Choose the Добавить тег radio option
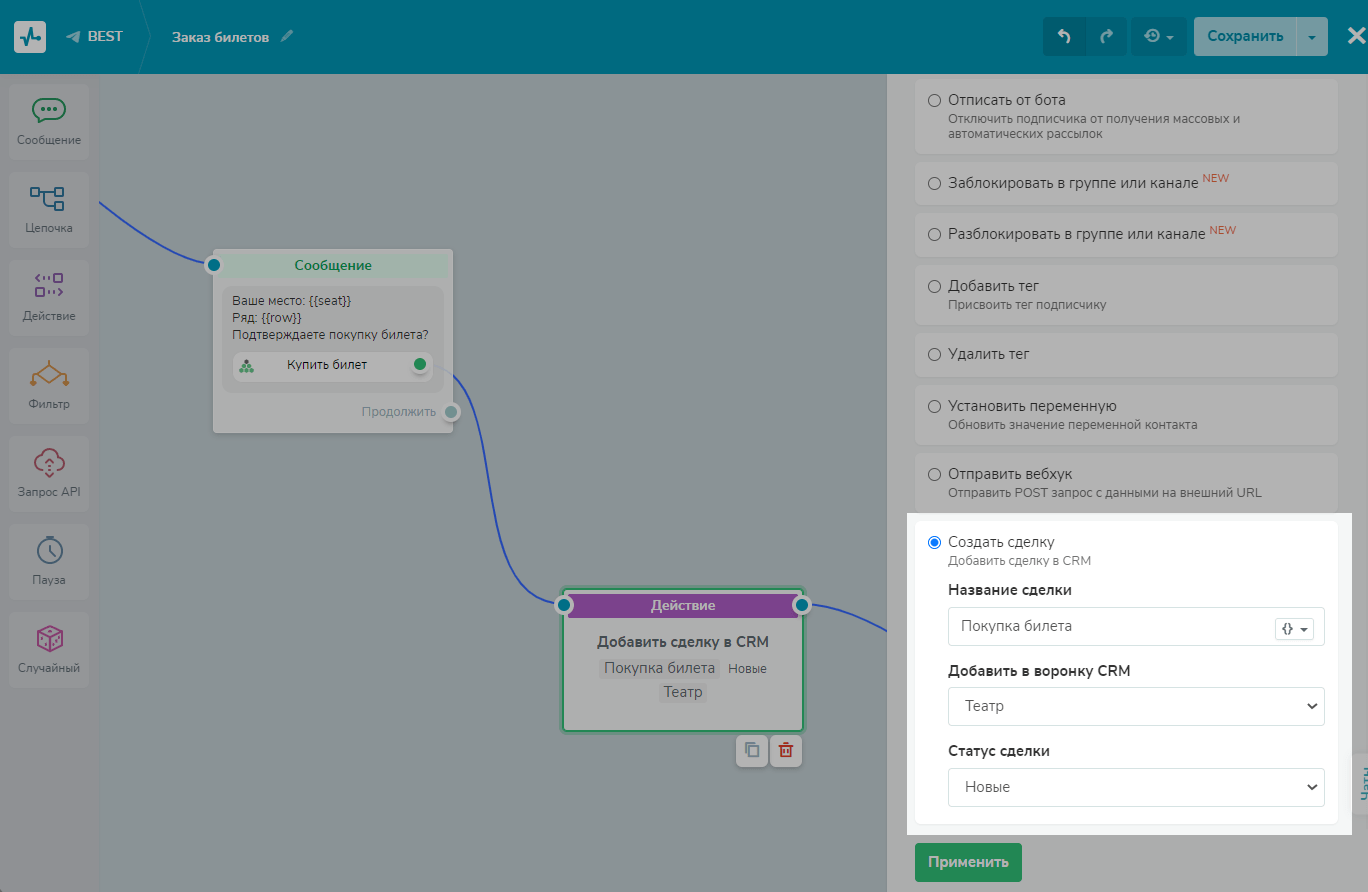This screenshot has height=892, width=1368. pos(934,286)
